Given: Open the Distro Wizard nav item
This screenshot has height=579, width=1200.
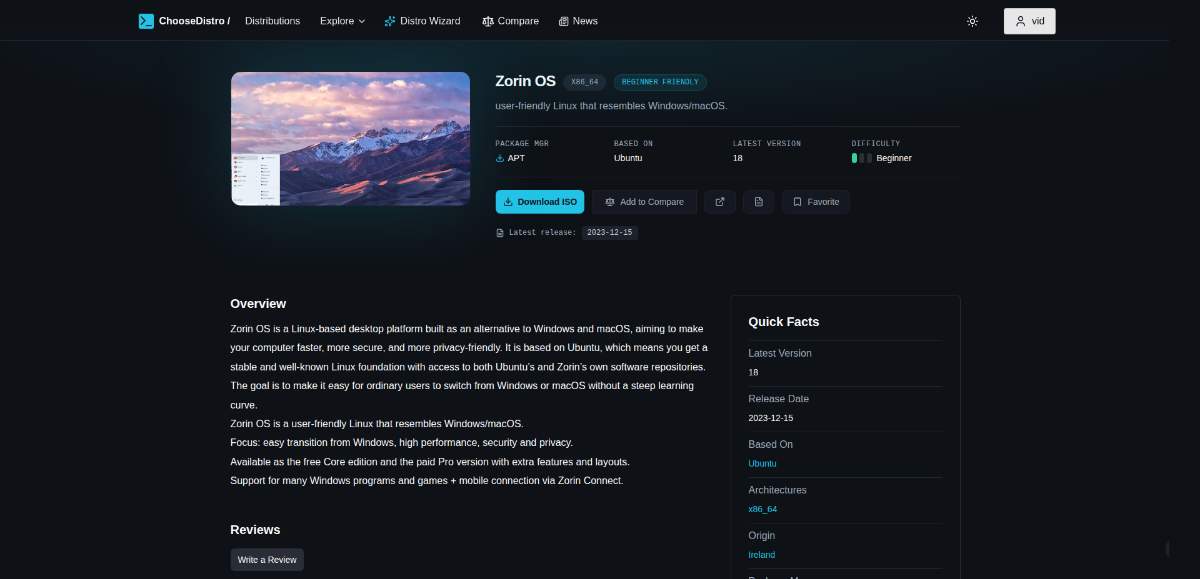Looking at the screenshot, I should click(x=422, y=21).
